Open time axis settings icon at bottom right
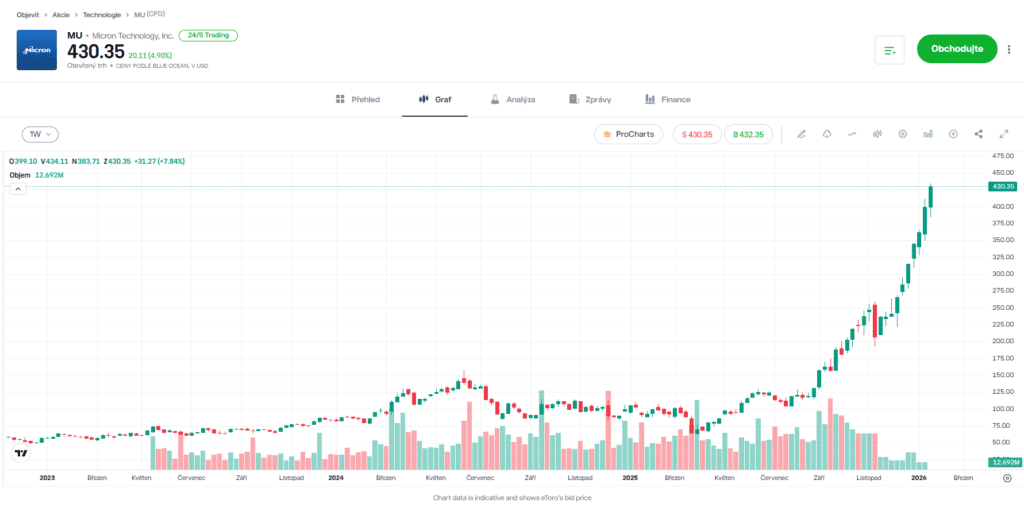 [1006, 479]
